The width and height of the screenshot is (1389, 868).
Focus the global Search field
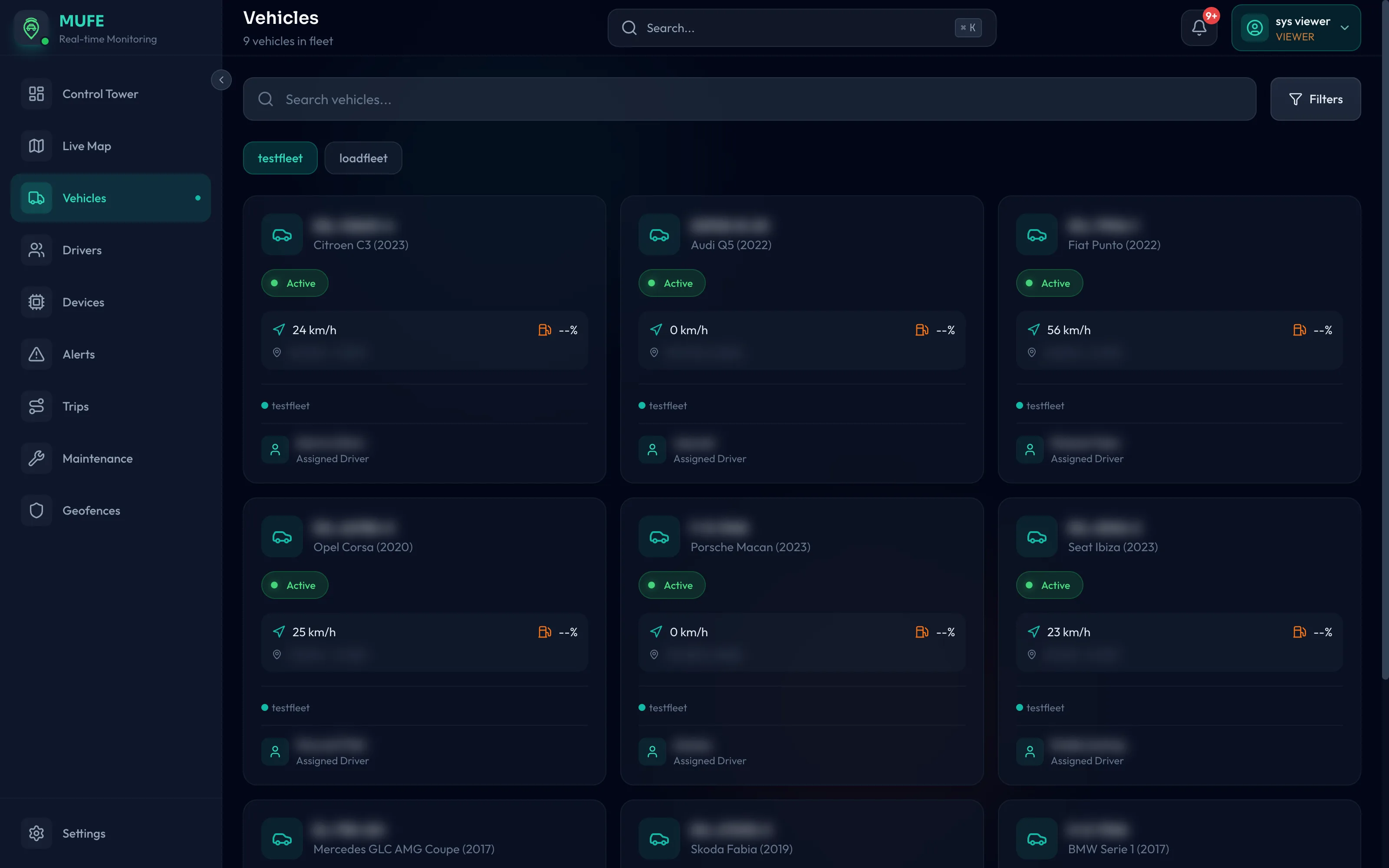click(x=801, y=27)
